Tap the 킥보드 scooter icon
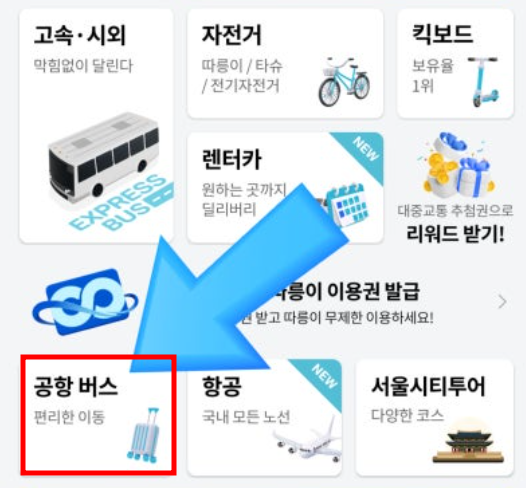 click(x=483, y=82)
